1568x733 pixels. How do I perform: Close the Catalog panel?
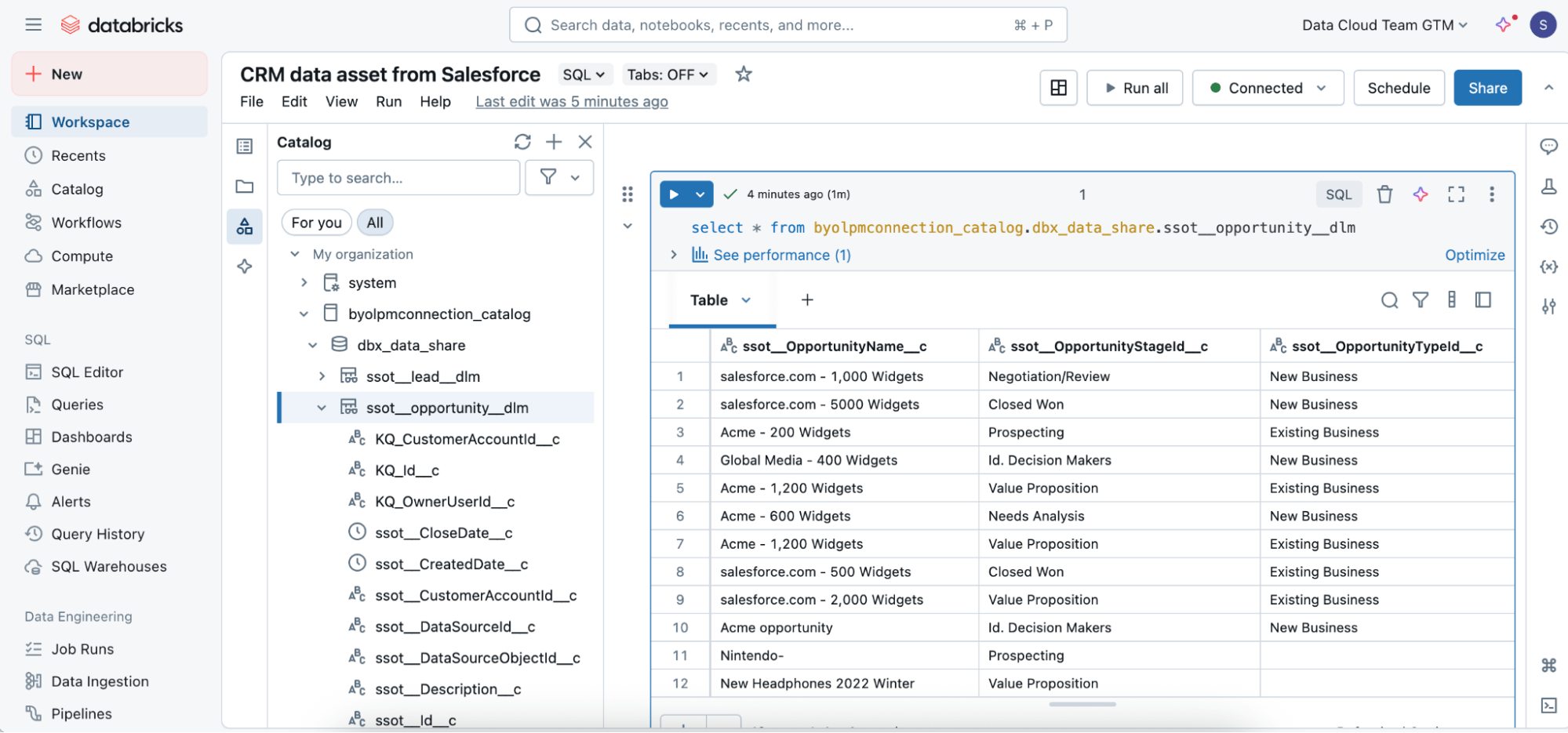pyautogui.click(x=585, y=142)
